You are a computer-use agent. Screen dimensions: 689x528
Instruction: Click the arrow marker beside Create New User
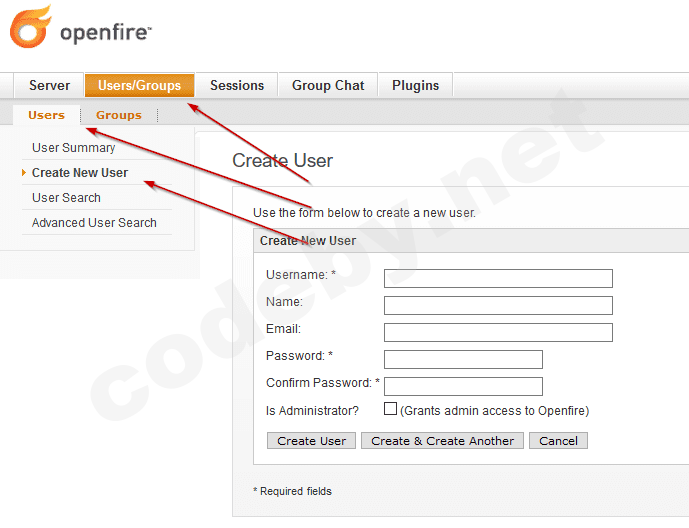24,173
